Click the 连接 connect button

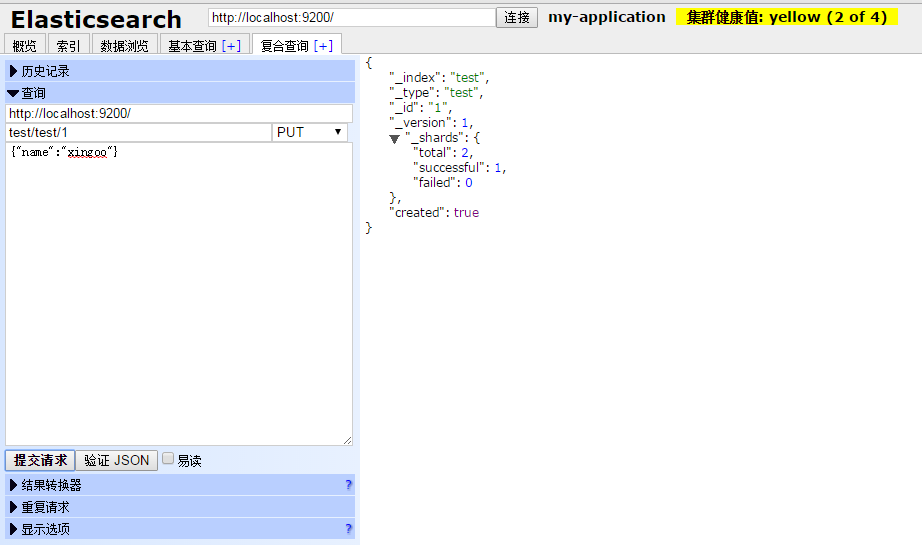pyautogui.click(x=517, y=18)
